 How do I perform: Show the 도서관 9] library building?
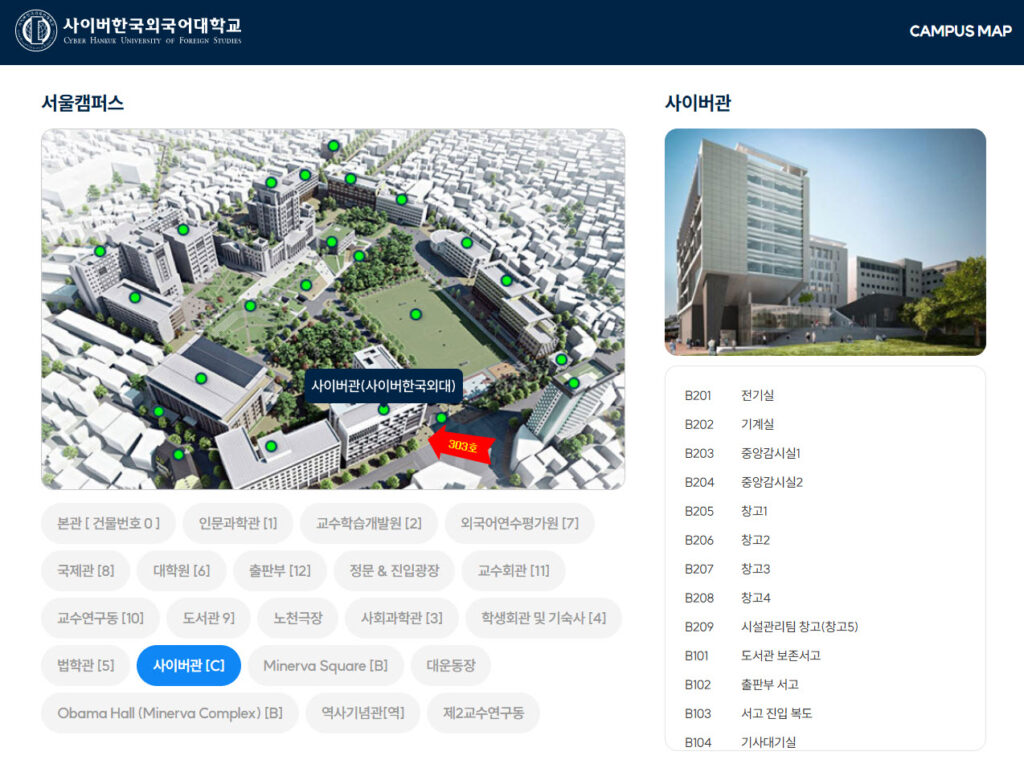(208, 618)
